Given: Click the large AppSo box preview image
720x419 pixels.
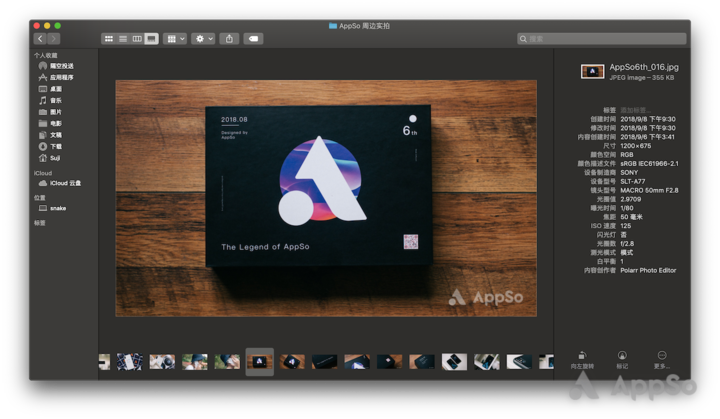Looking at the screenshot, I should (x=326, y=198).
